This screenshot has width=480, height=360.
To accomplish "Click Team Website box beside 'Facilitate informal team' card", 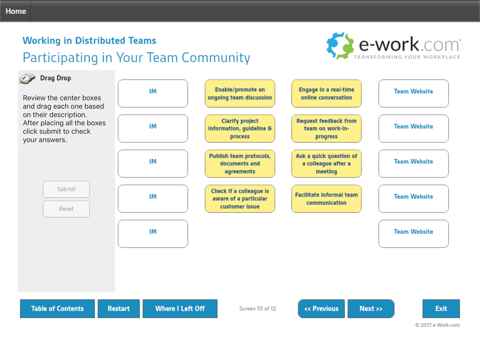I will pyautogui.click(x=413, y=199).
